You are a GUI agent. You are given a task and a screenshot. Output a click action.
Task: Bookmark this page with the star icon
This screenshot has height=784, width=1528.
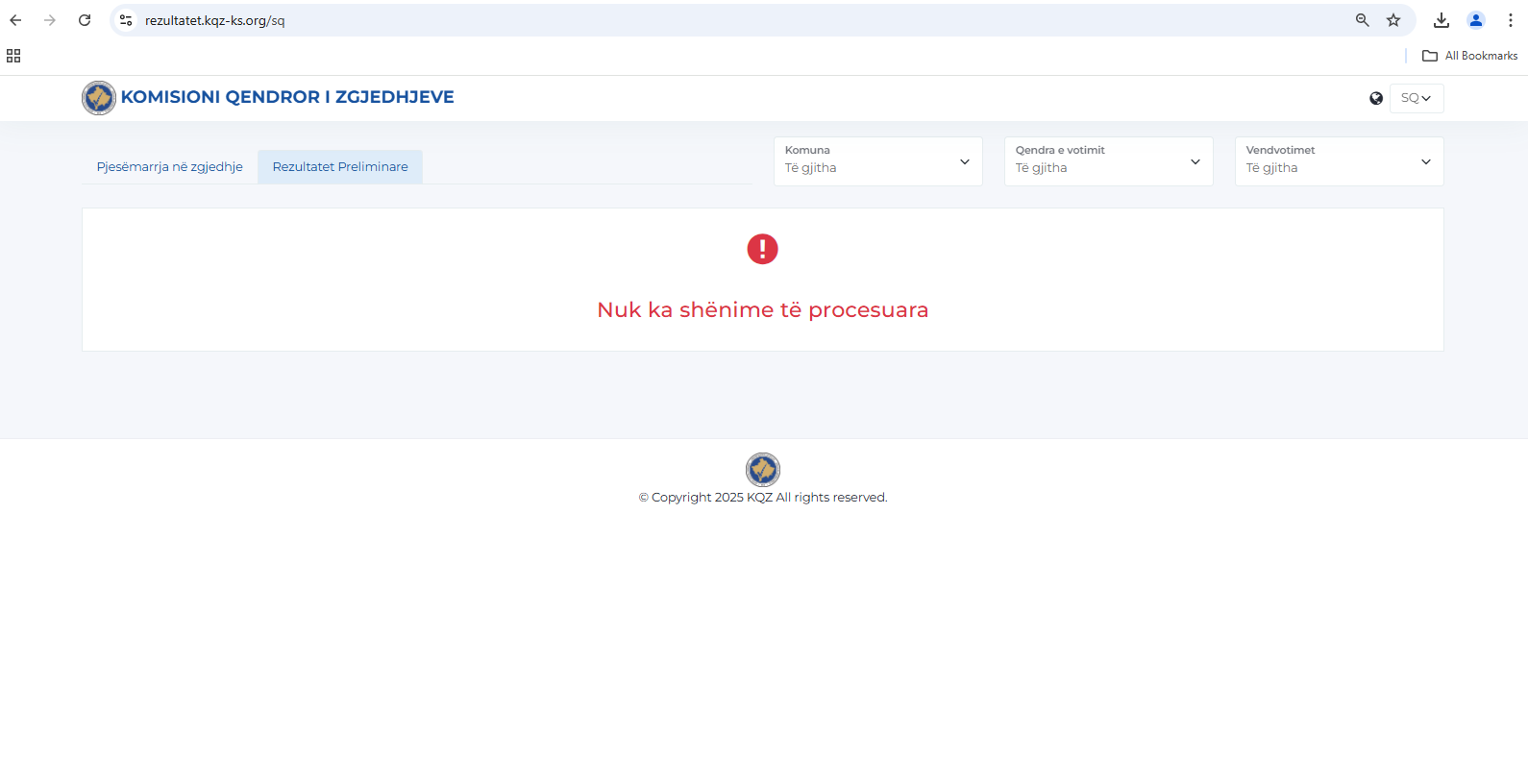[1393, 20]
